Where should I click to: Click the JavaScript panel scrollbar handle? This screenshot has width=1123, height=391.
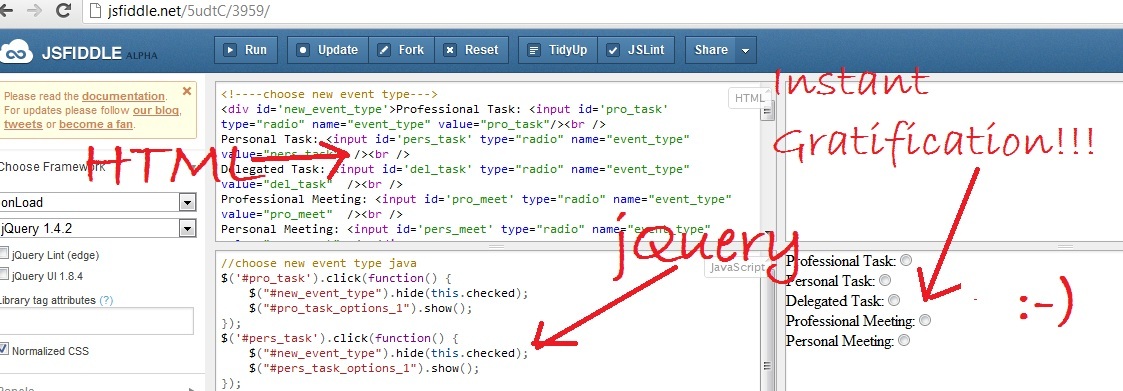click(767, 365)
